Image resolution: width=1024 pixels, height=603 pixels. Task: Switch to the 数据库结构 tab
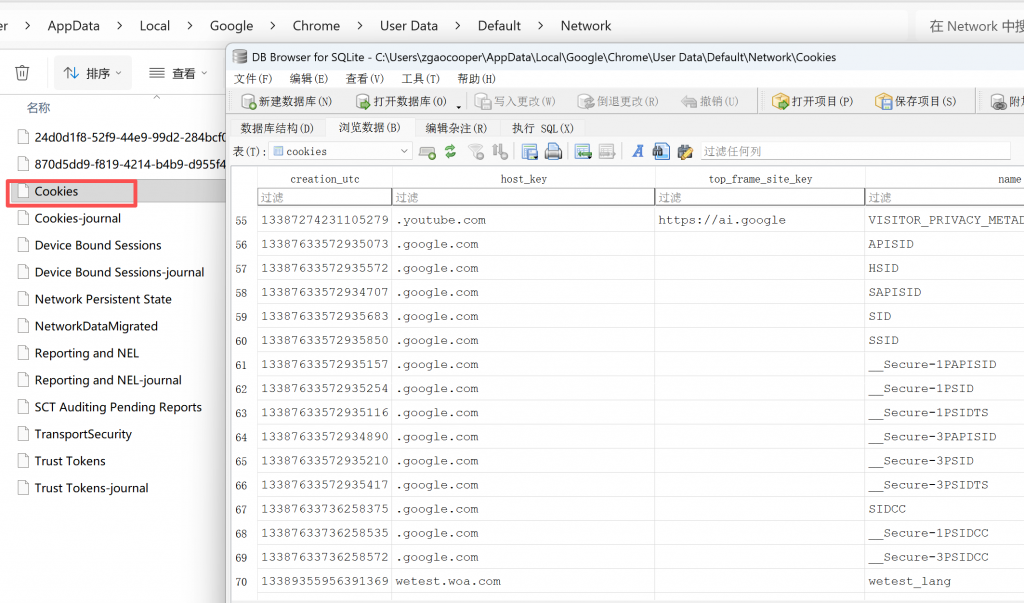pos(277,128)
